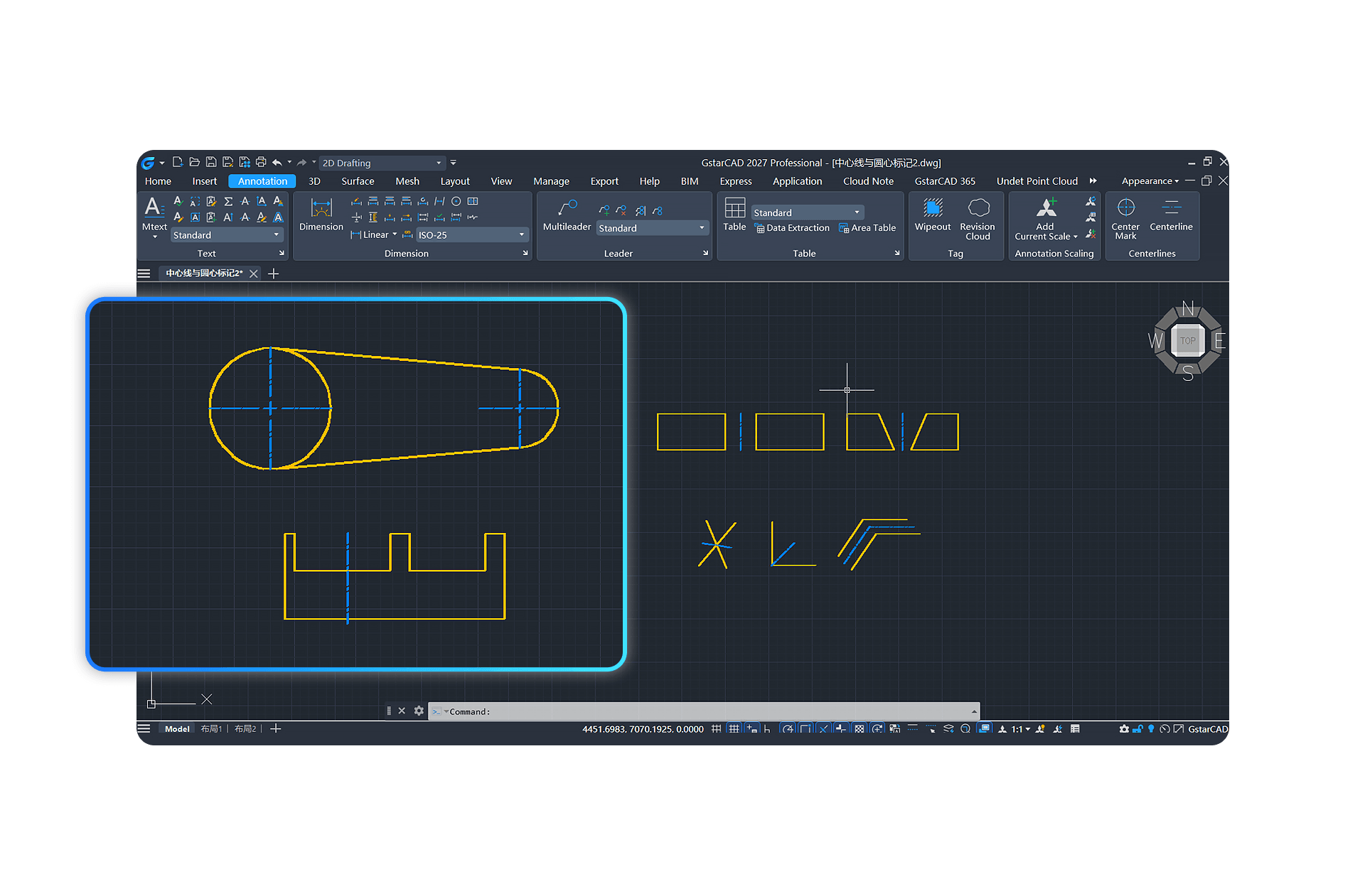Switch to the 布局1 layout tab
Image resolution: width=1365 pixels, height=896 pixels.
pyautogui.click(x=211, y=729)
